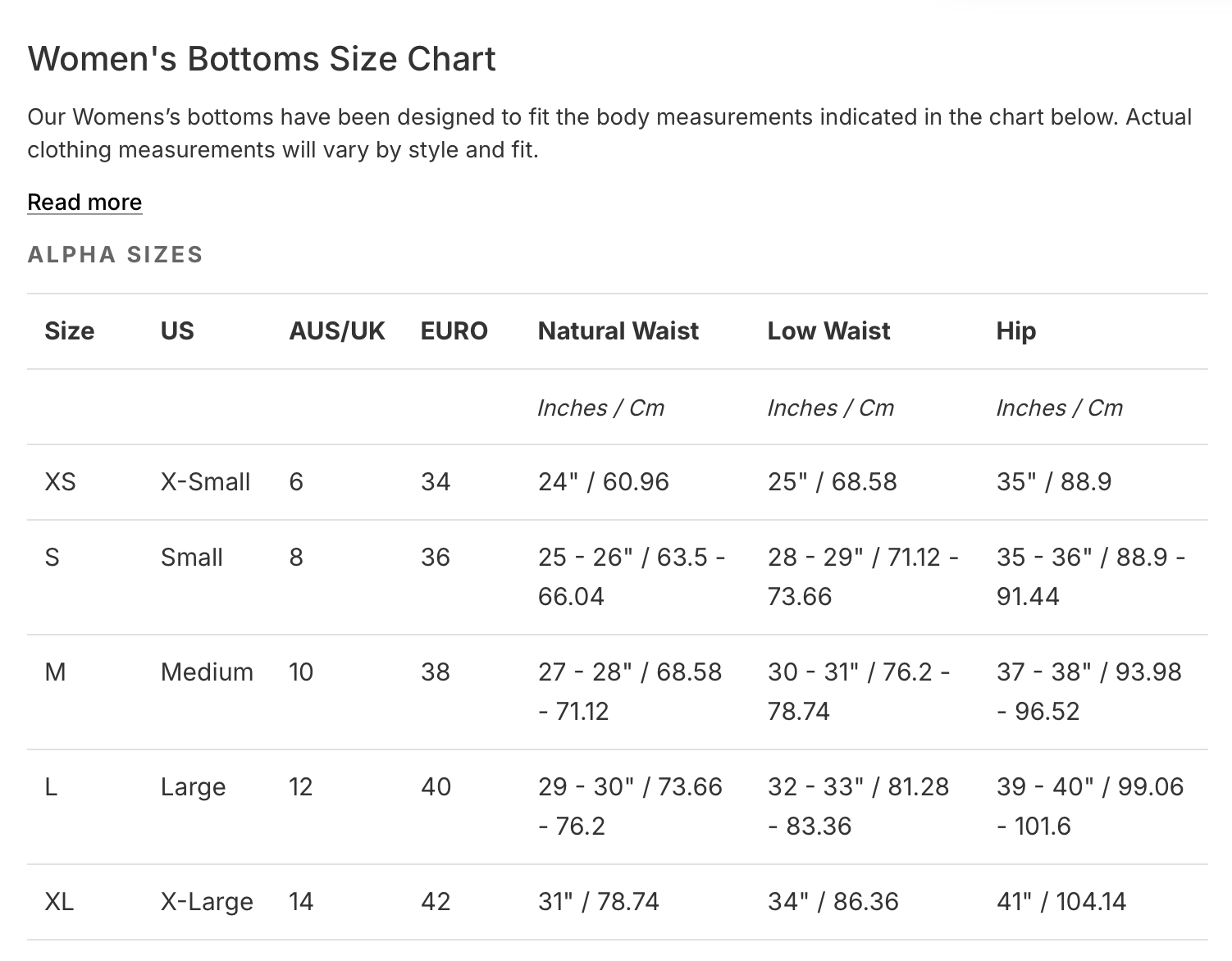Select the Medium US size cell
1232x961 pixels.
[207, 672]
